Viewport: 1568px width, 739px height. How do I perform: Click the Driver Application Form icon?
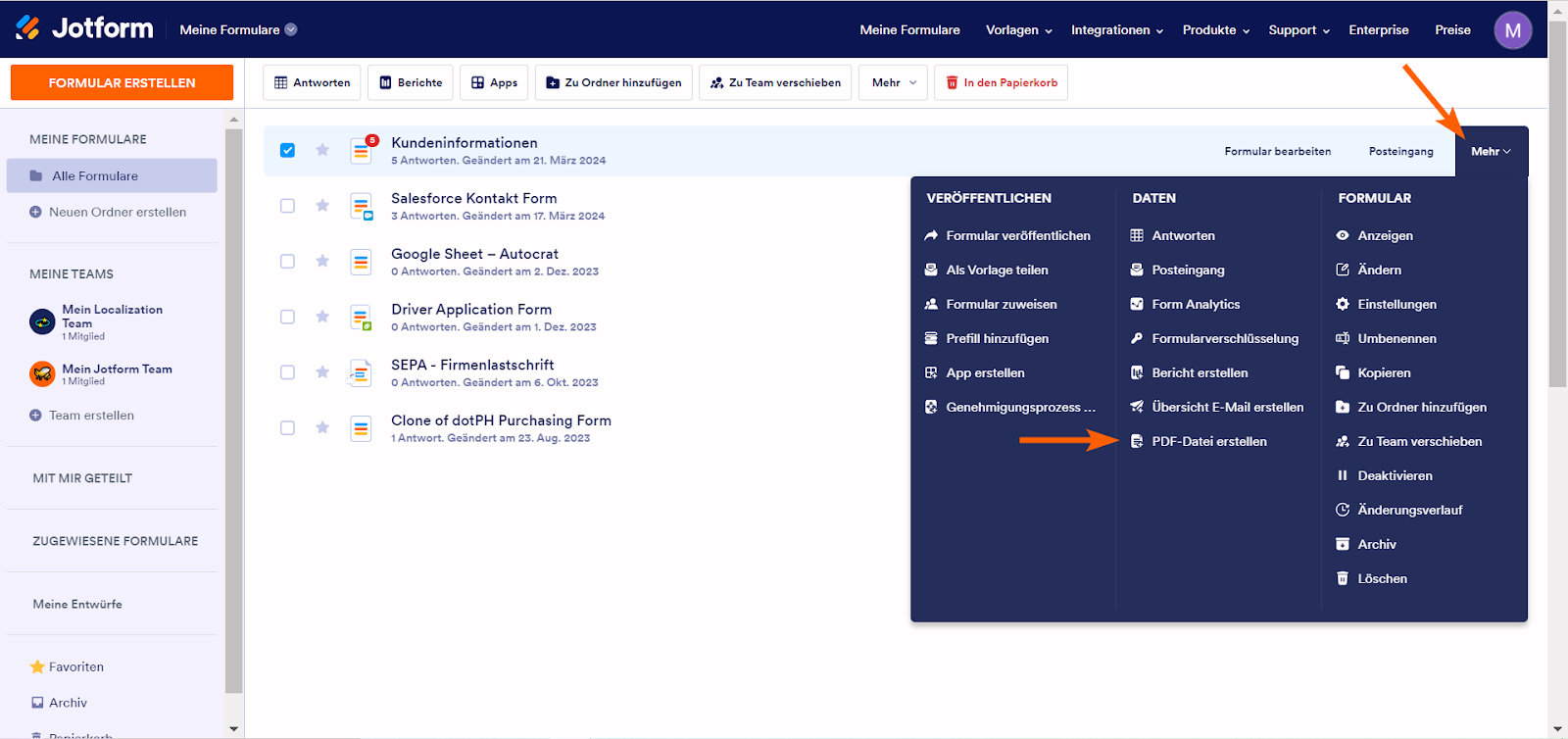tap(362, 317)
